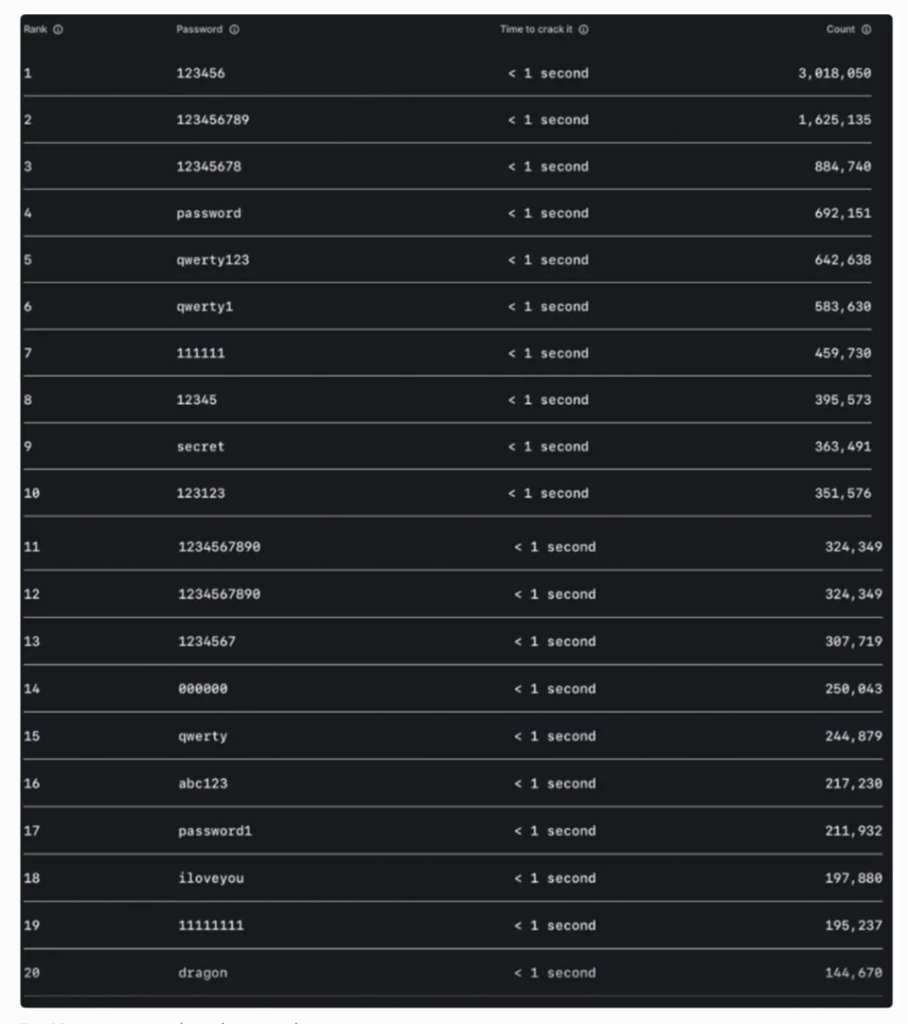Click rank number 14 in the table

32,689
